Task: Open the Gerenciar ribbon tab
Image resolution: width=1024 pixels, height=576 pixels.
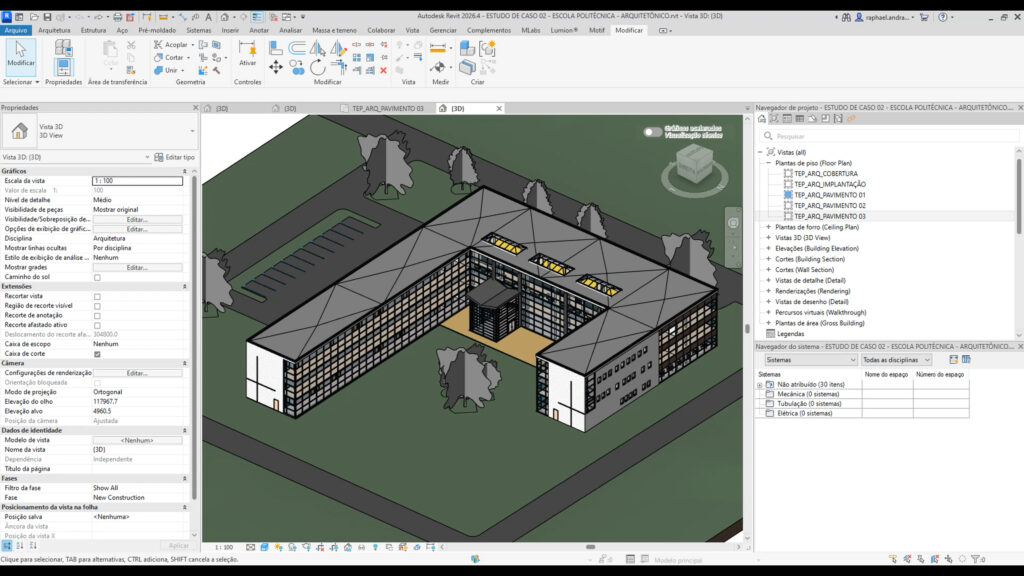Action: click(x=443, y=30)
